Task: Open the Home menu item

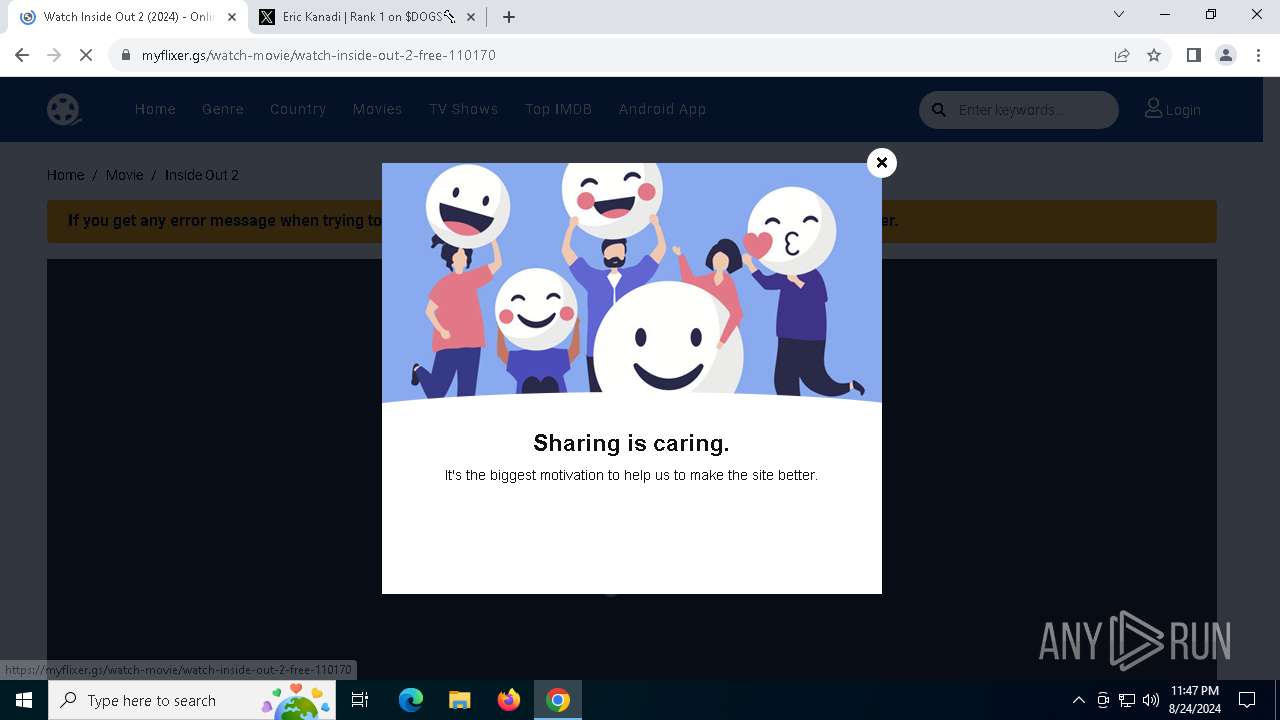Action: 155,110
